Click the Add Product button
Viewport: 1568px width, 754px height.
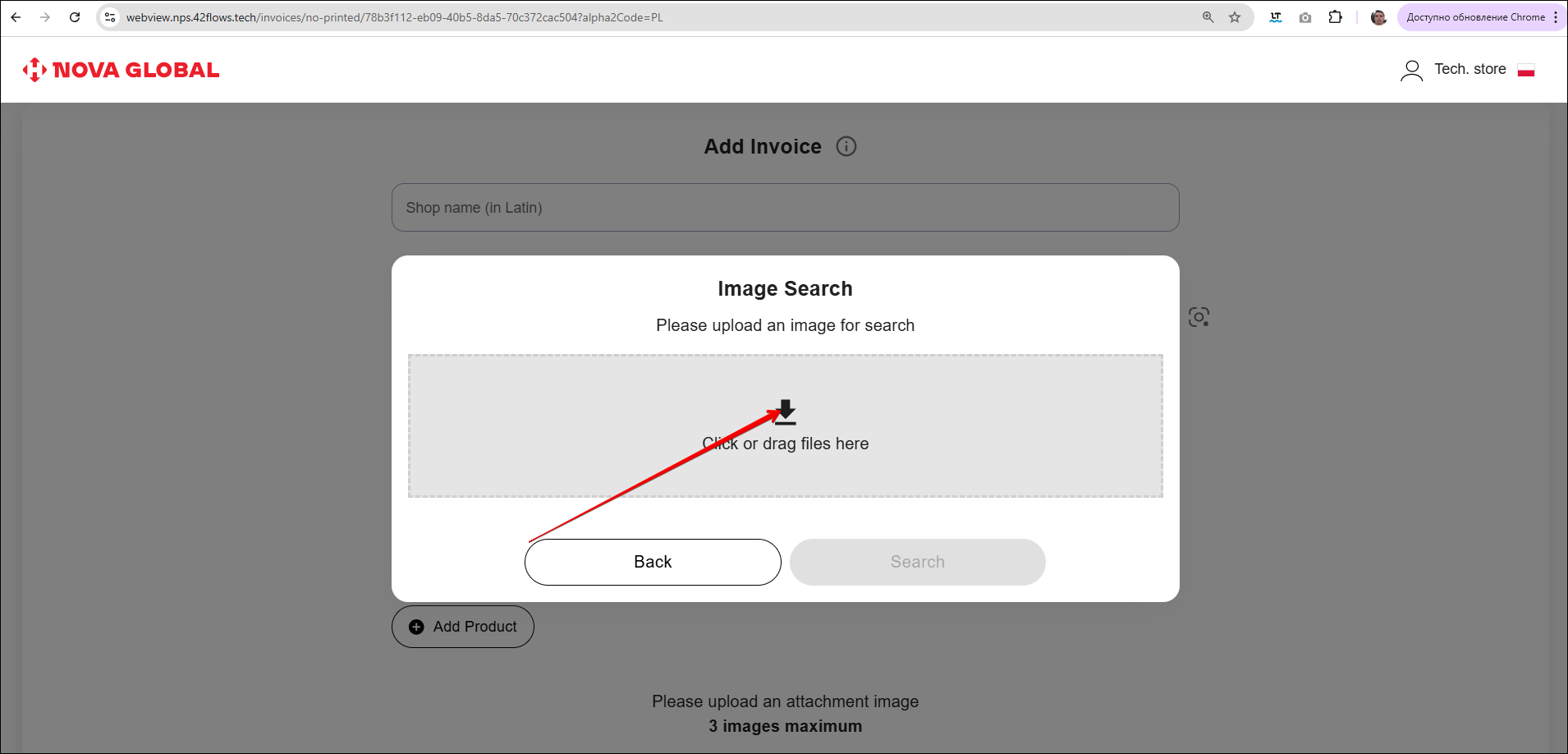coord(463,627)
